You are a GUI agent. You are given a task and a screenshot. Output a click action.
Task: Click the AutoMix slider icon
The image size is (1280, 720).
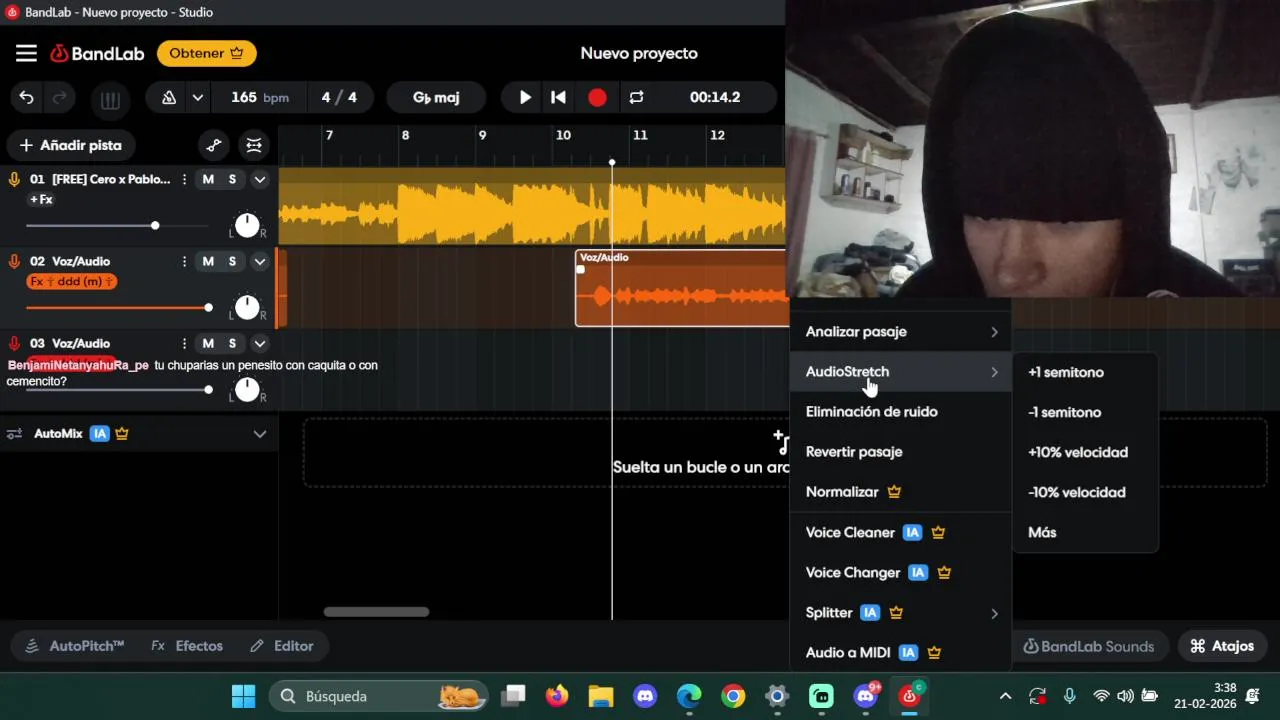(15, 434)
